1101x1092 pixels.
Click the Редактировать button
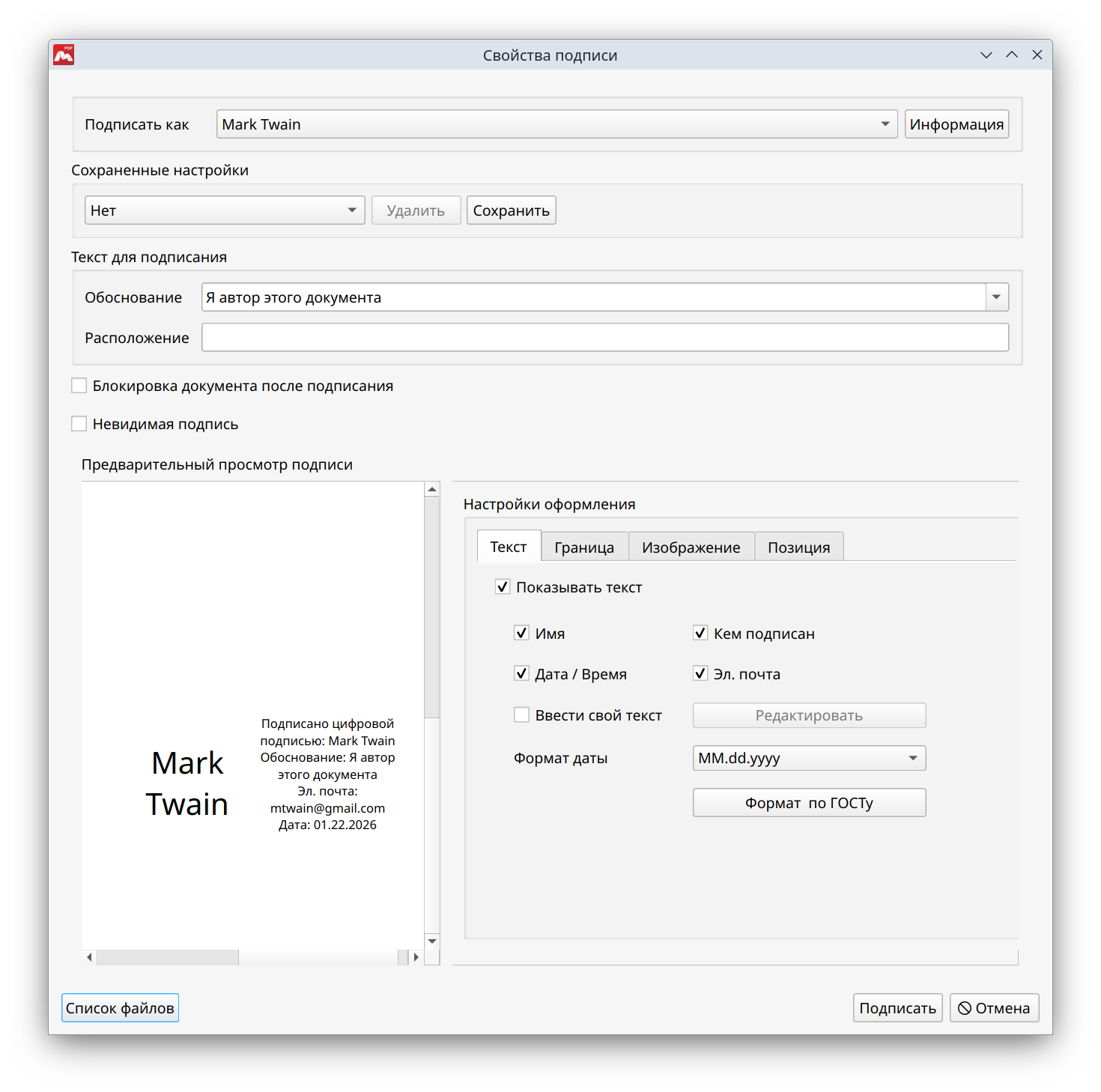pos(810,715)
